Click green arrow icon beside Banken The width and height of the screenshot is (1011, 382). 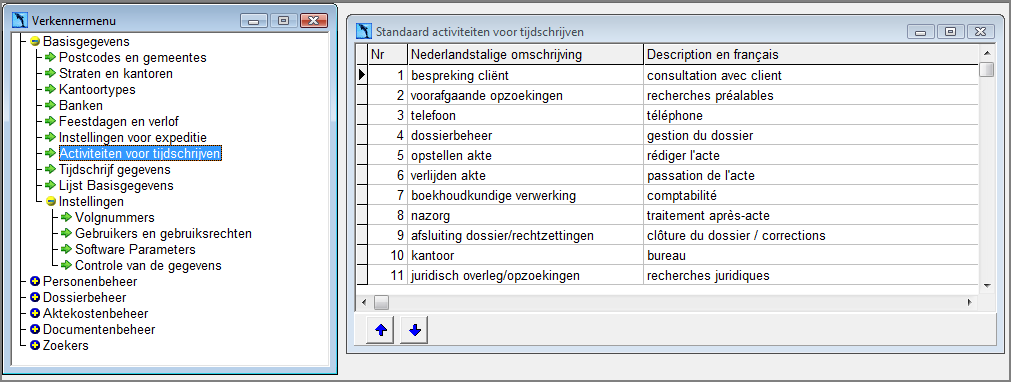51,105
